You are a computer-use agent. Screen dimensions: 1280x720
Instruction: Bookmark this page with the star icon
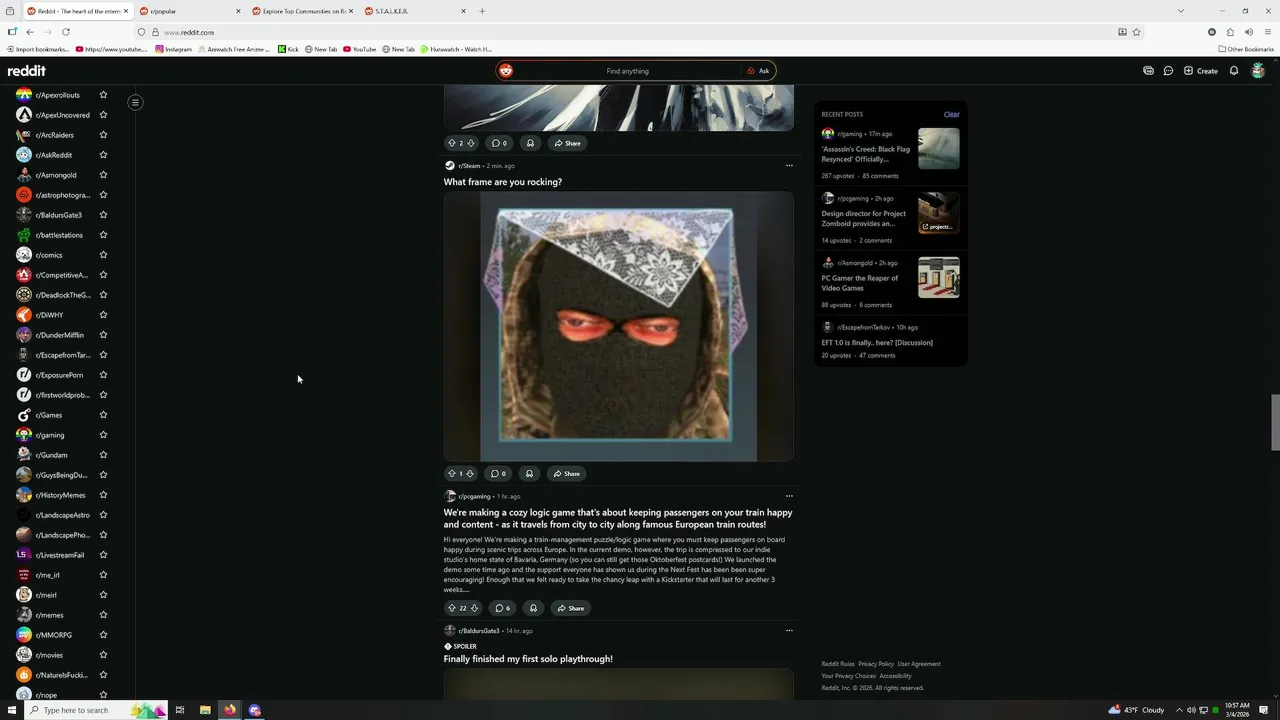(x=1137, y=32)
